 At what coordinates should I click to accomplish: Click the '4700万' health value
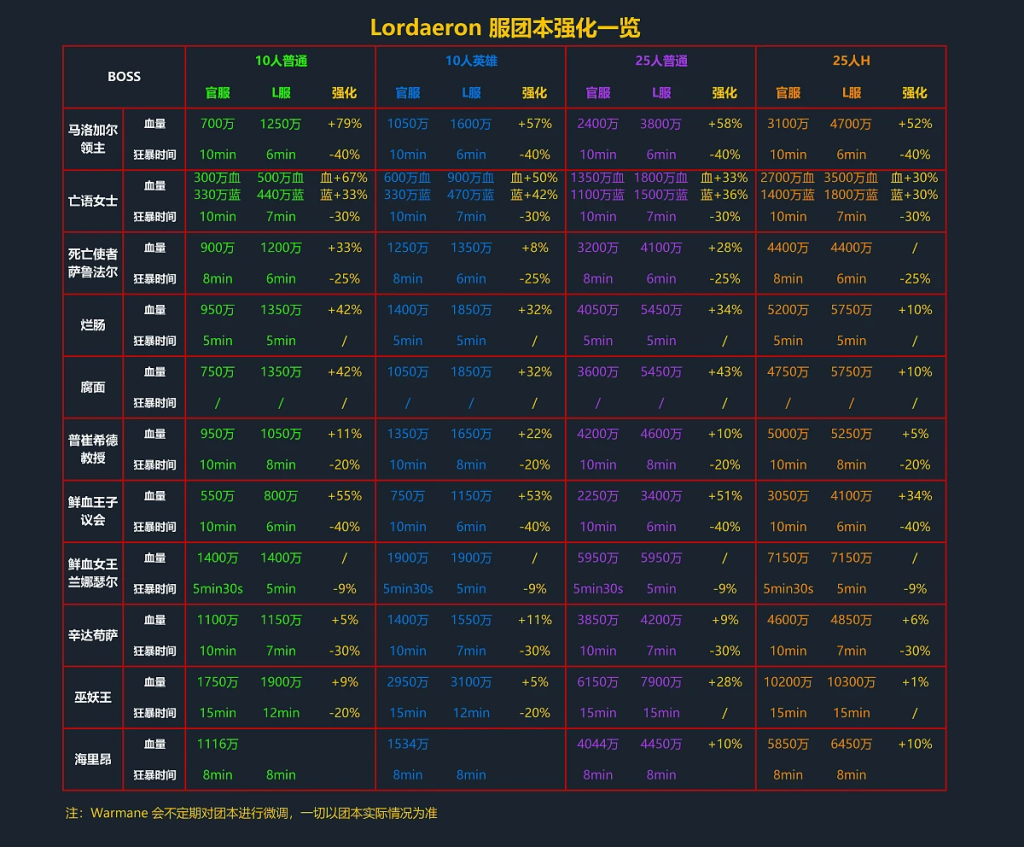pos(851,123)
